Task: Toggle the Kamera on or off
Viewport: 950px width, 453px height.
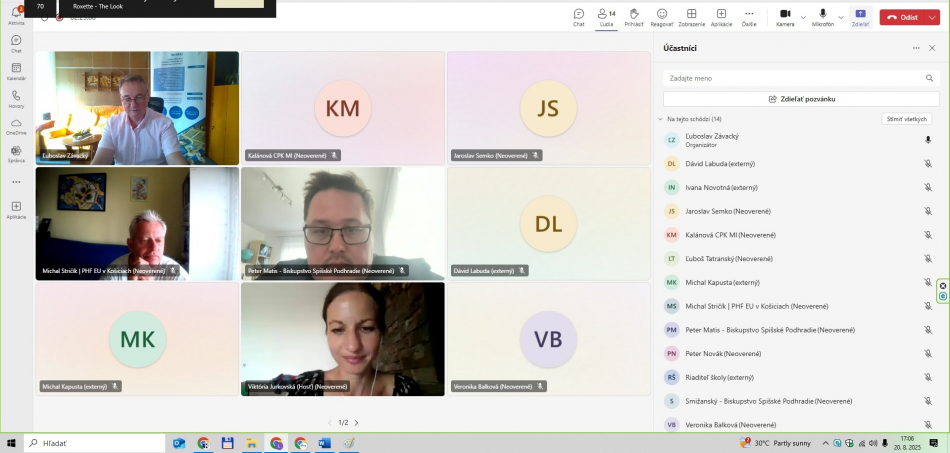Action: (785, 17)
